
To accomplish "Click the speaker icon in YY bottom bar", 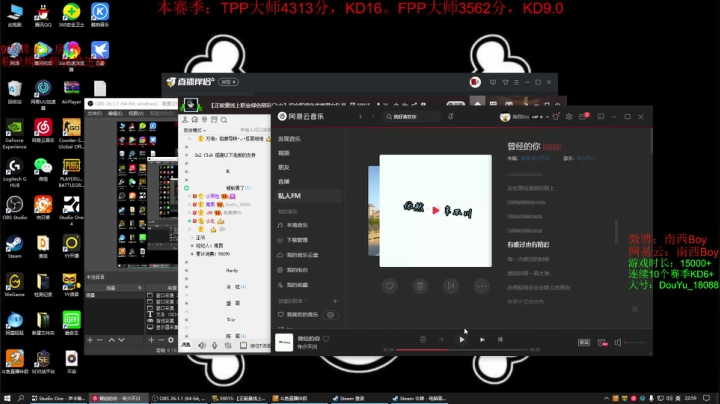I will tap(202, 345).
